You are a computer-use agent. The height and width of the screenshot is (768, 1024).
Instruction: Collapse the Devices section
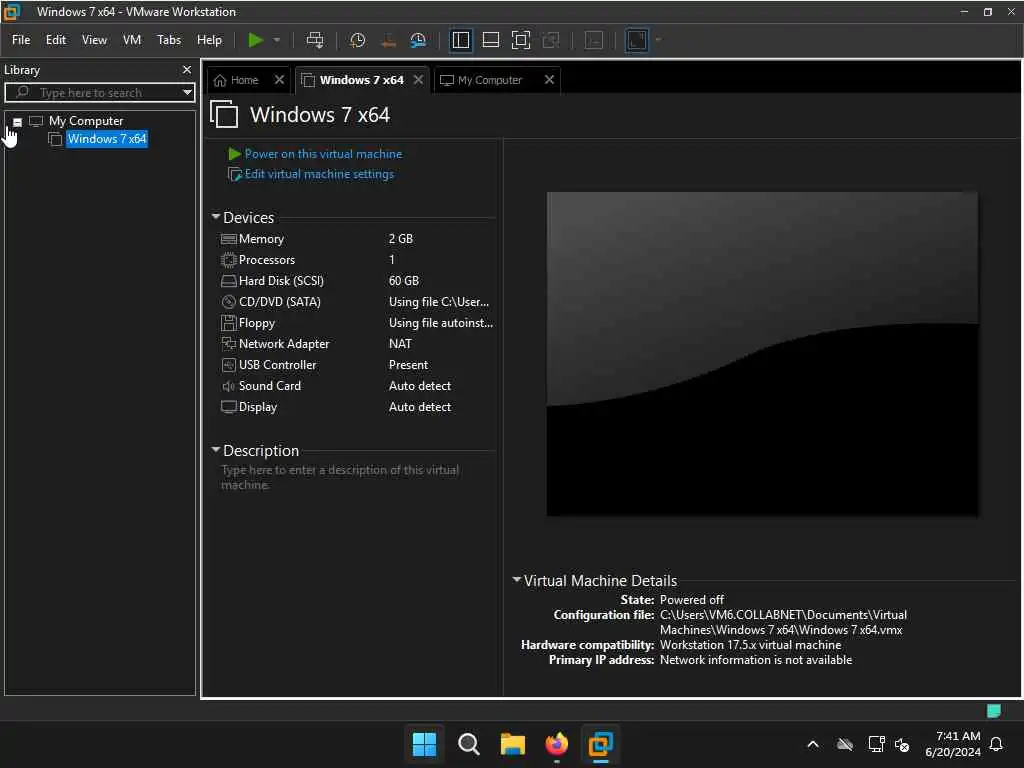click(x=216, y=216)
